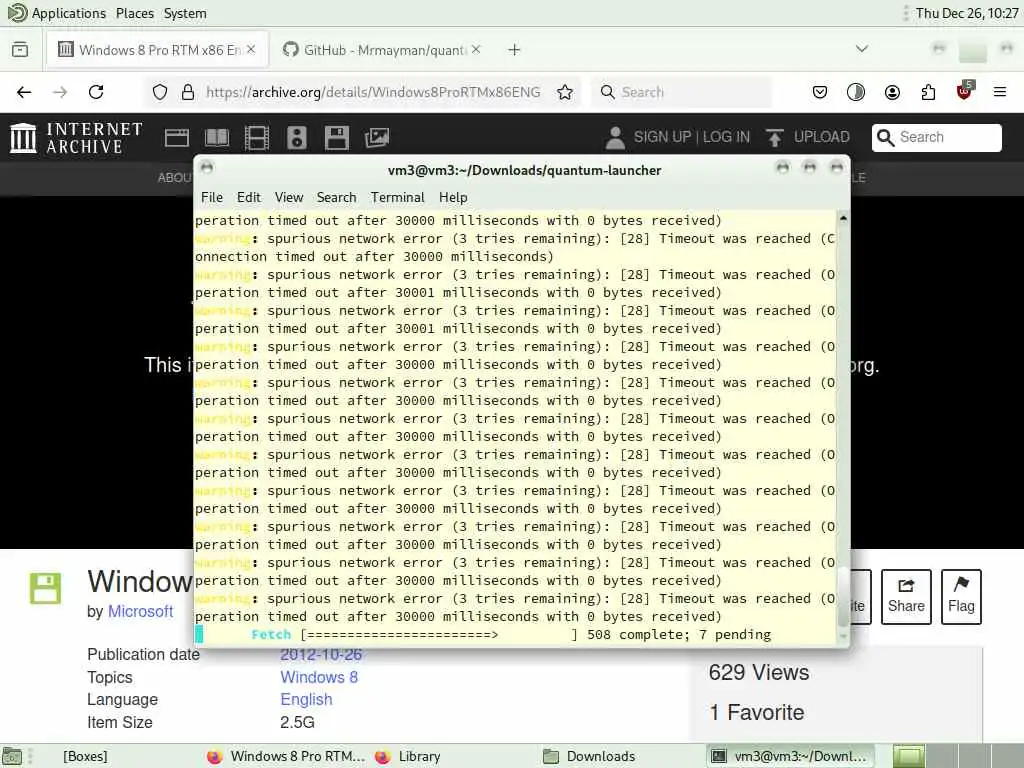Click the green software floppy item icon
The height and width of the screenshot is (768, 1024).
(x=46, y=588)
